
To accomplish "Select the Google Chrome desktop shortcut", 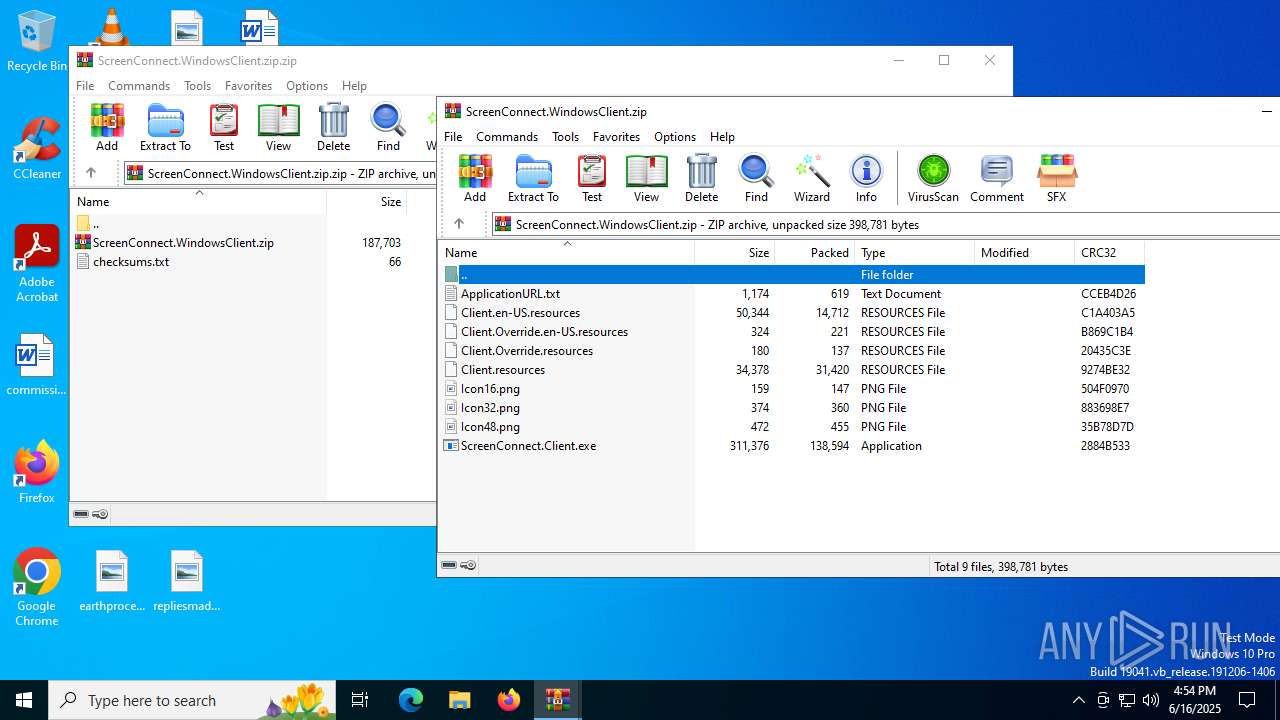I will (x=37, y=588).
